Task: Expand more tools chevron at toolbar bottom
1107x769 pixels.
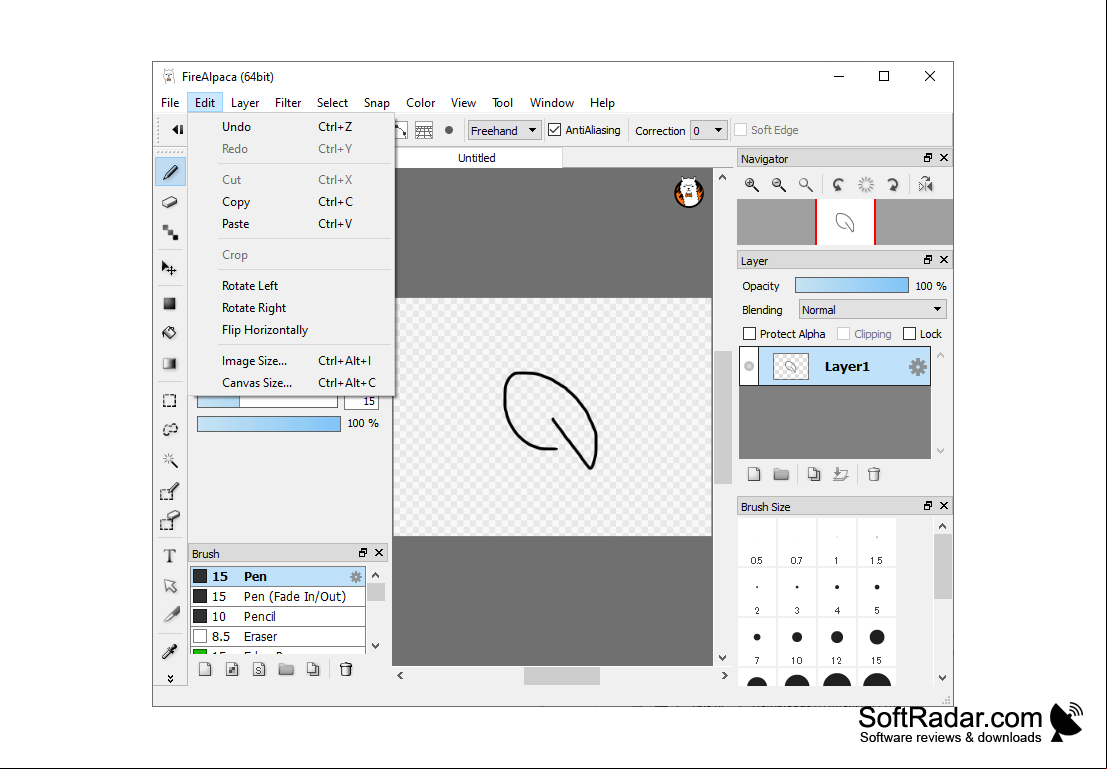Action: pyautogui.click(x=170, y=679)
